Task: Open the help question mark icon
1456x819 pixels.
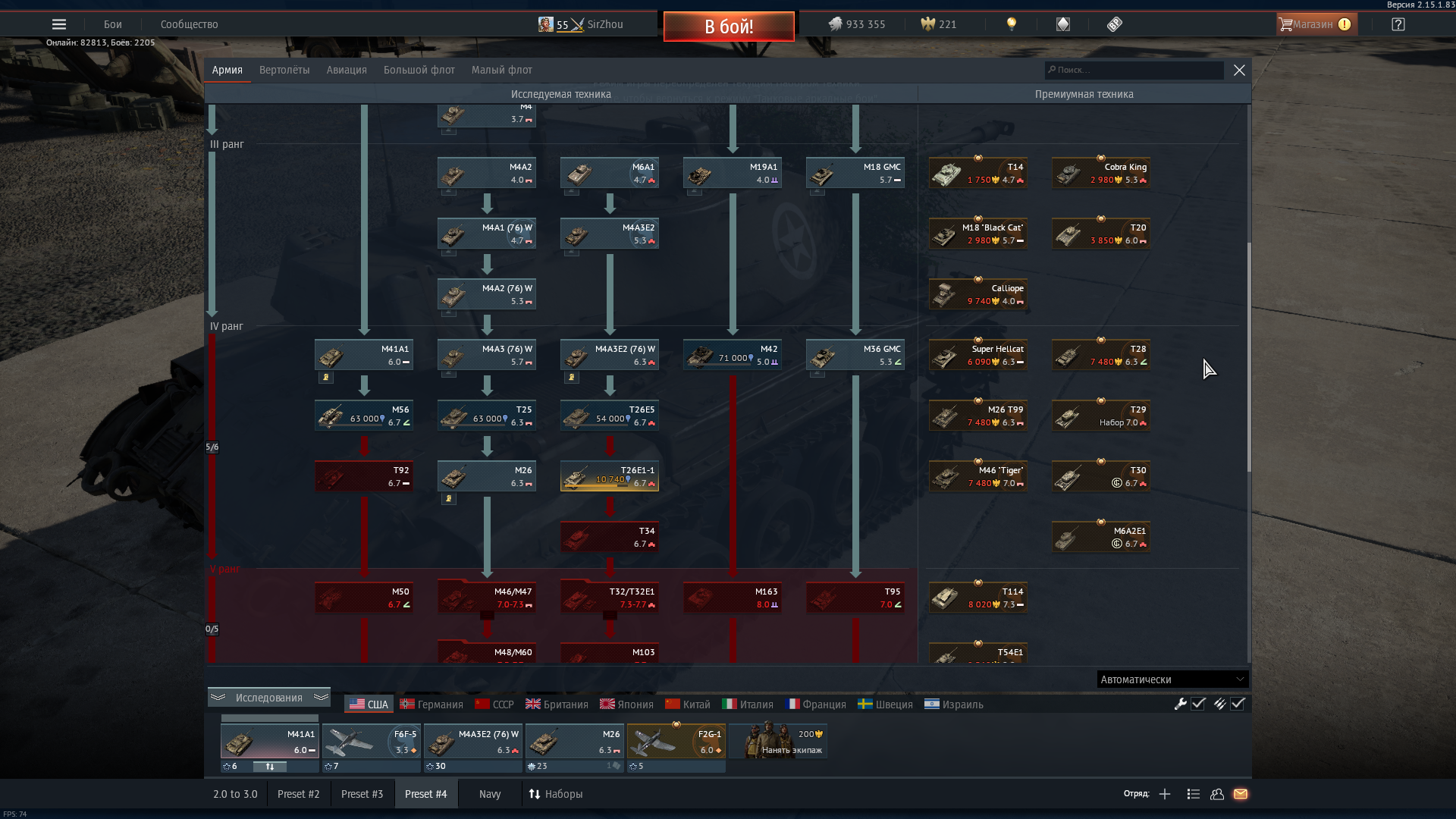Action: coord(1398,24)
